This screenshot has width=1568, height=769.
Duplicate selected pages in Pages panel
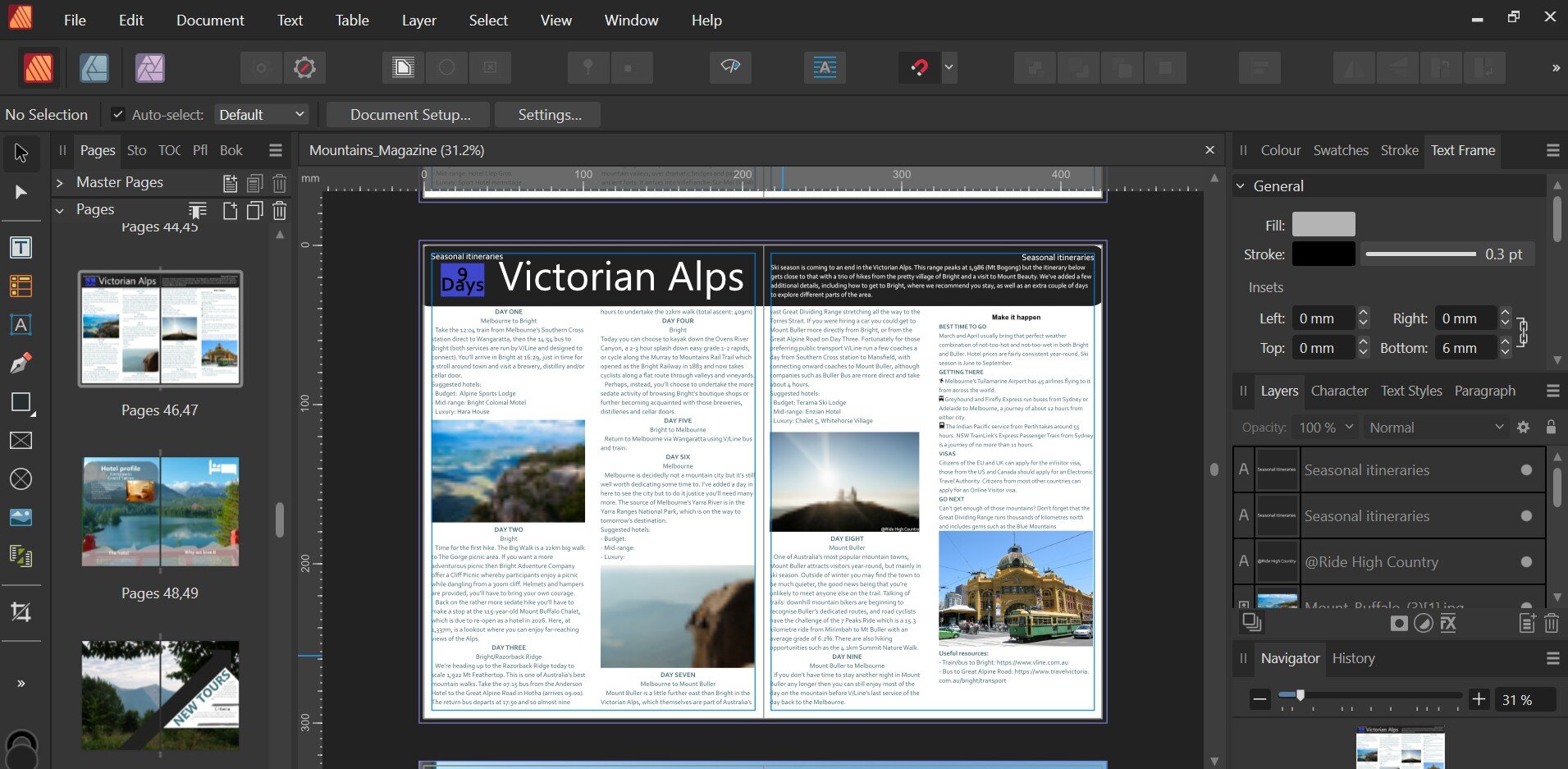pyautogui.click(x=255, y=211)
